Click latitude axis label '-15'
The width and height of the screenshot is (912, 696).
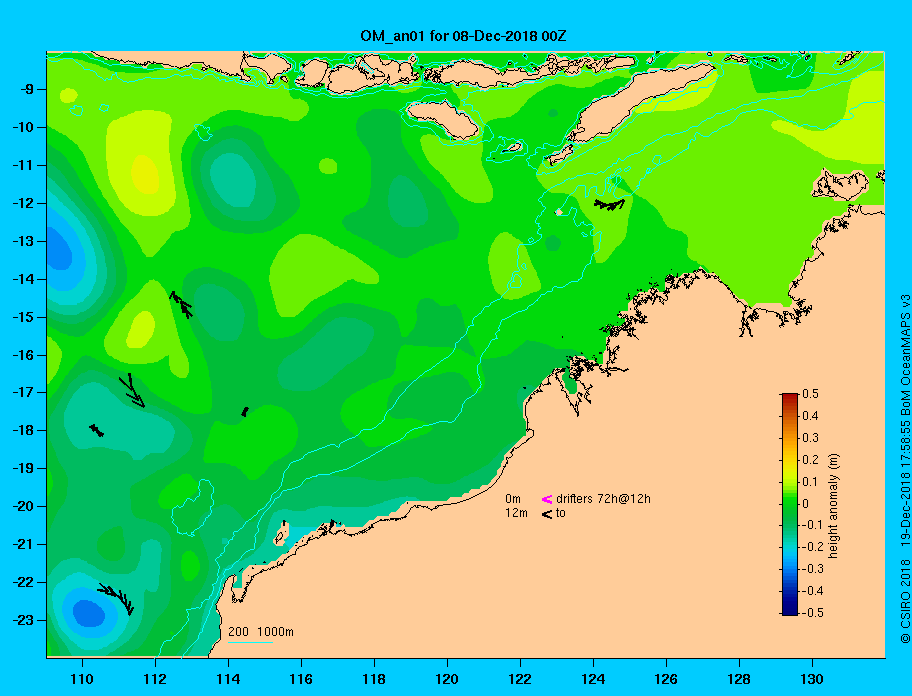coord(23,317)
